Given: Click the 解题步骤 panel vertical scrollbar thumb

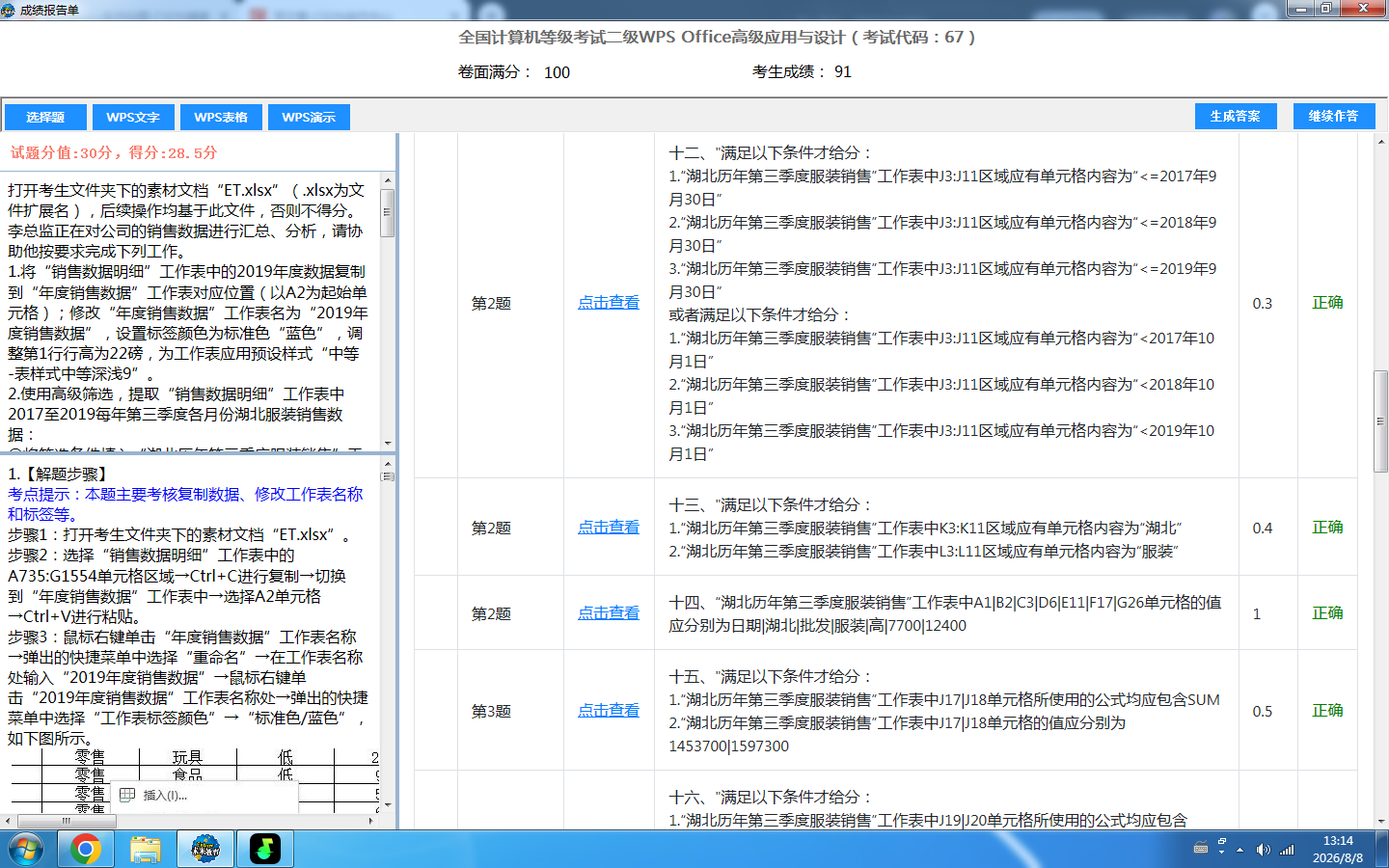Looking at the screenshot, I should tap(388, 475).
